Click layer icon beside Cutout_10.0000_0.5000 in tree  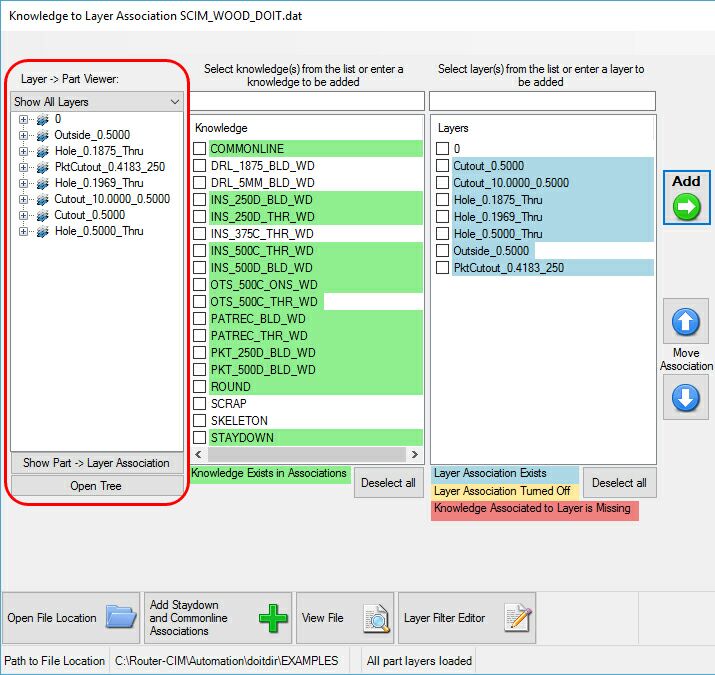[42, 199]
